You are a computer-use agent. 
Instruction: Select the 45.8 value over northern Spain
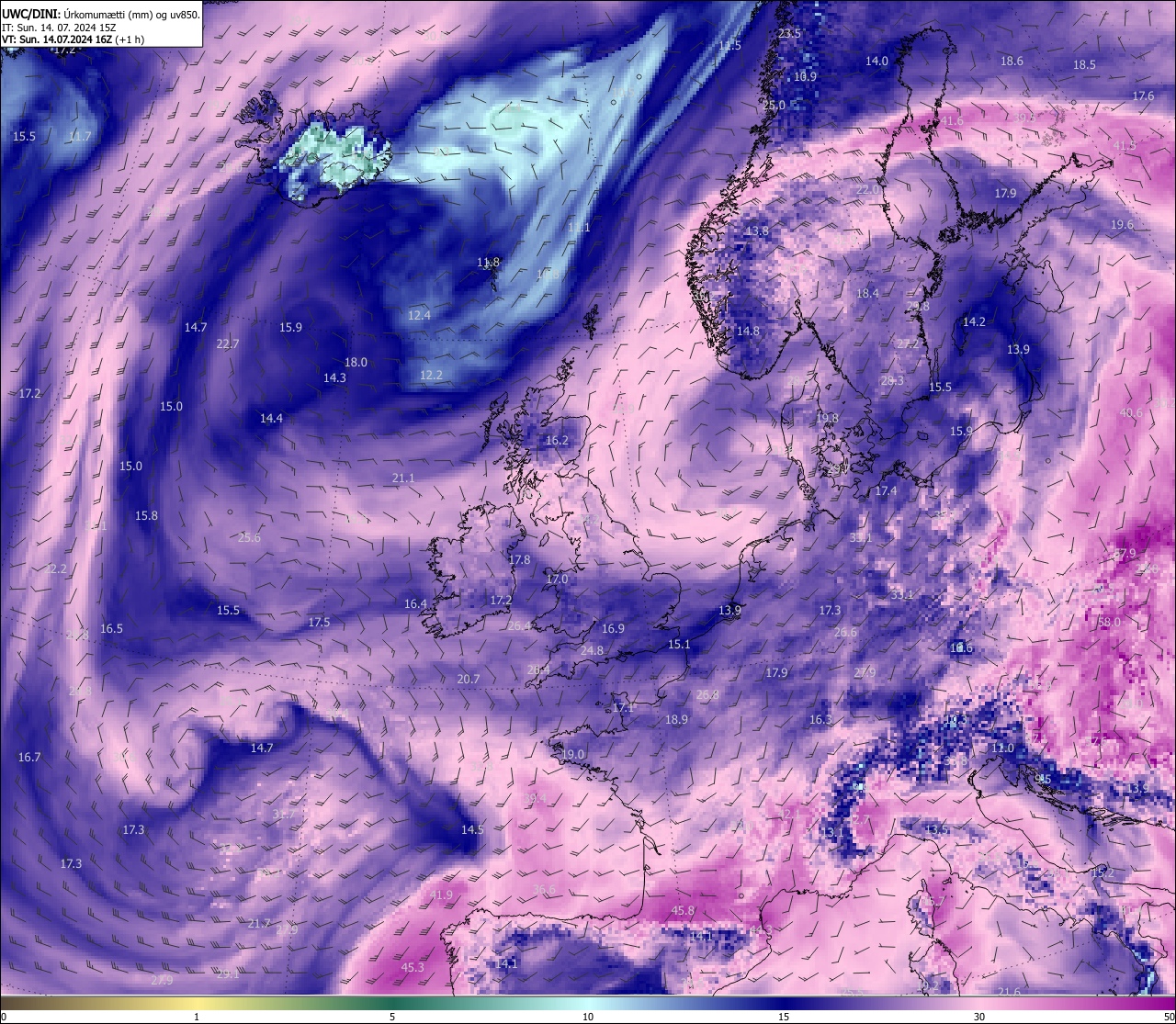click(x=683, y=911)
